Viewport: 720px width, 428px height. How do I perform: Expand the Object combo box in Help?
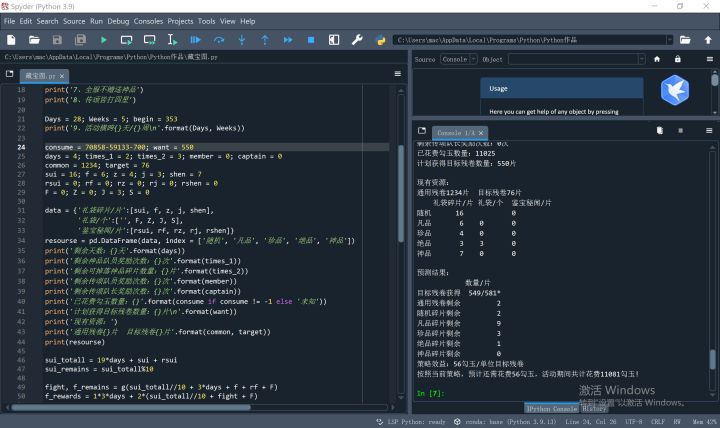click(x=641, y=59)
